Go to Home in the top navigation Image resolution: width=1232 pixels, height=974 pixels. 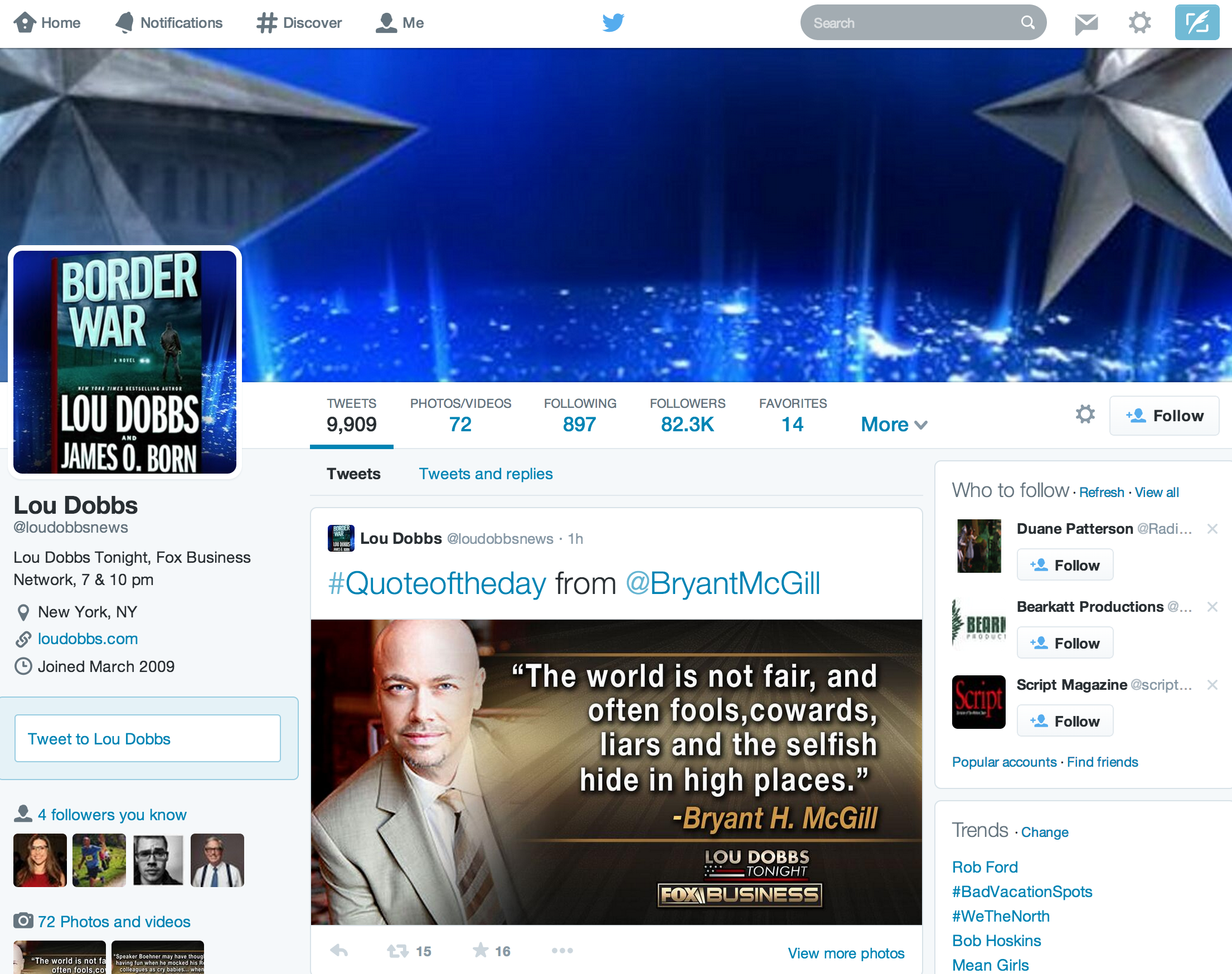coord(47,23)
